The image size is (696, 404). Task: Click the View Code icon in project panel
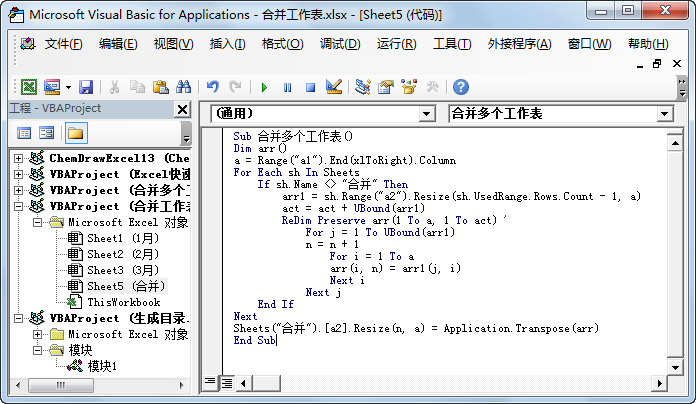click(x=24, y=133)
